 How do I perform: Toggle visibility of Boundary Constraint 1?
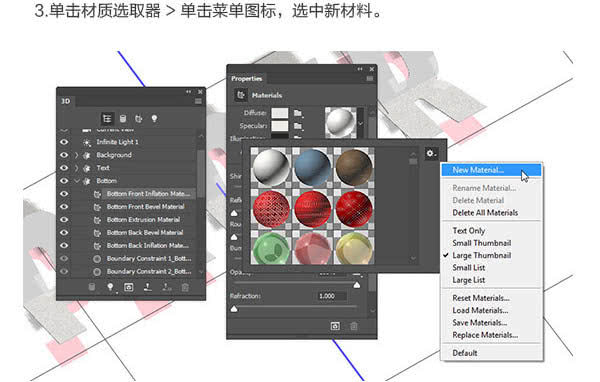(64, 258)
